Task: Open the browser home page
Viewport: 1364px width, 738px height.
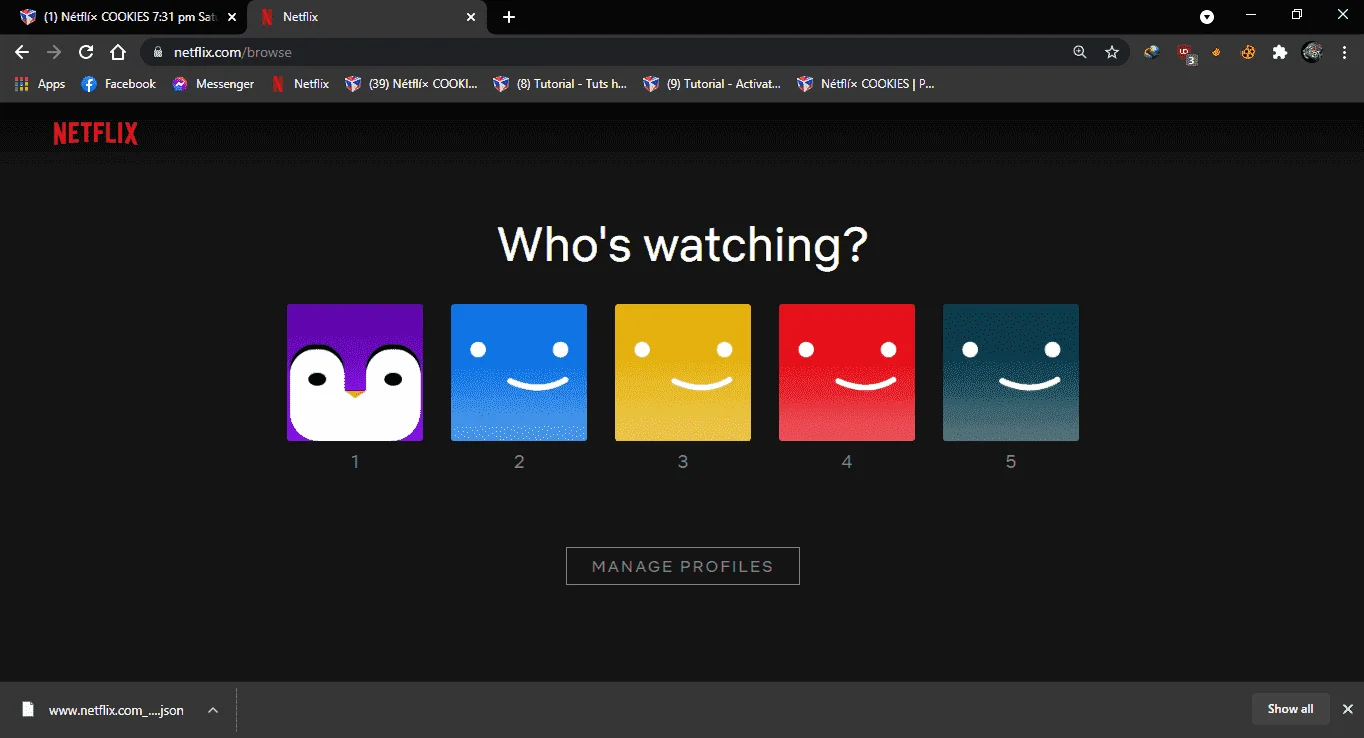Action: 118,52
